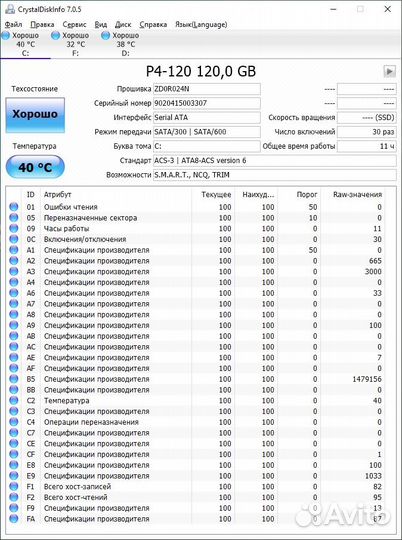
Task: Click the status icon for attribute B5
Action: [x=14, y=379]
